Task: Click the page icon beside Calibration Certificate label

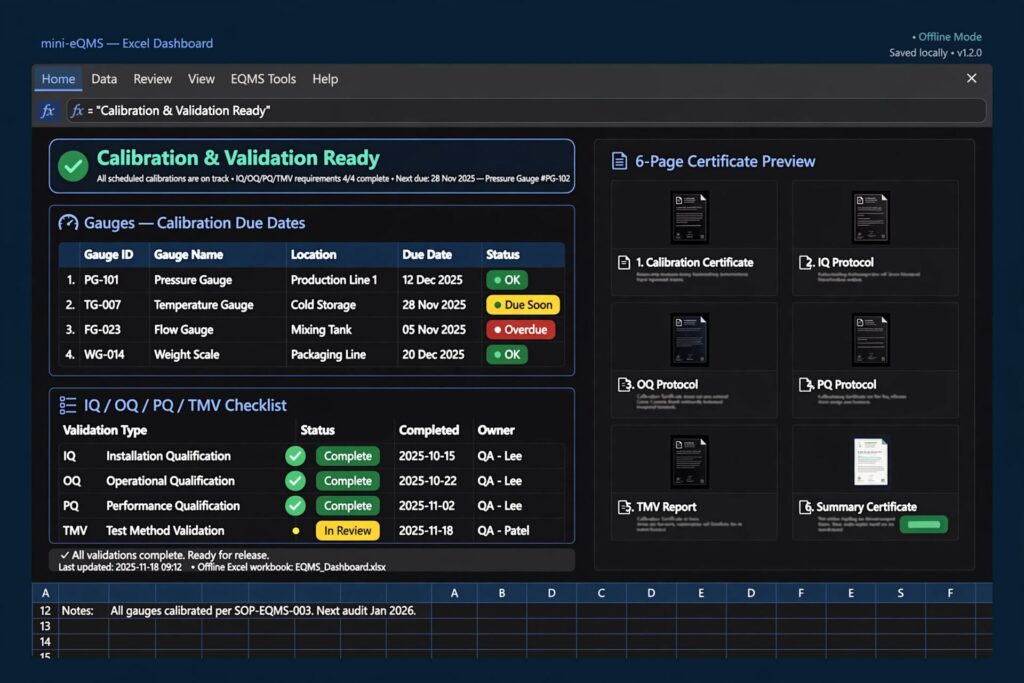Action: pyautogui.click(x=624, y=262)
